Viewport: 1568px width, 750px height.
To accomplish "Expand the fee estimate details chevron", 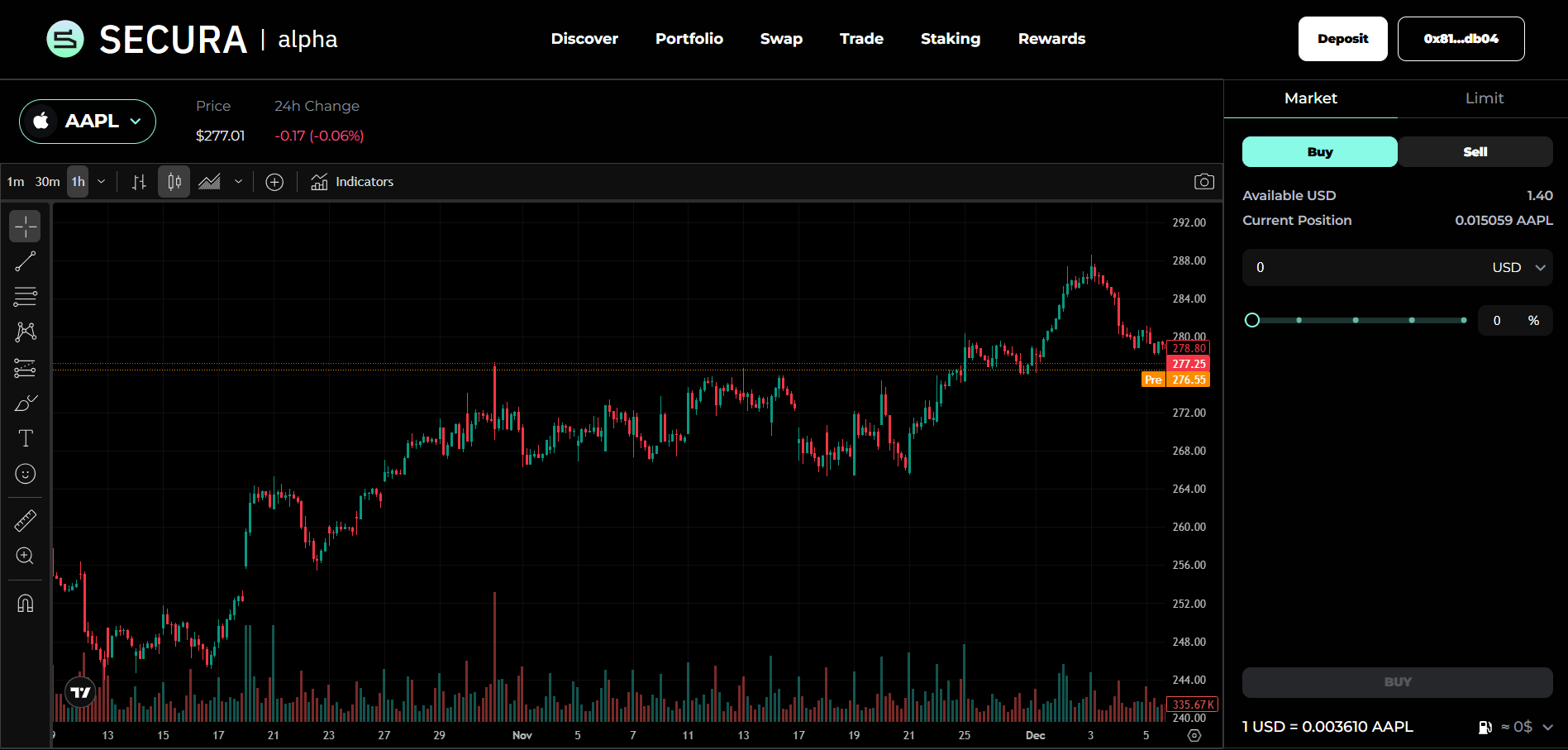I will pos(1548,727).
